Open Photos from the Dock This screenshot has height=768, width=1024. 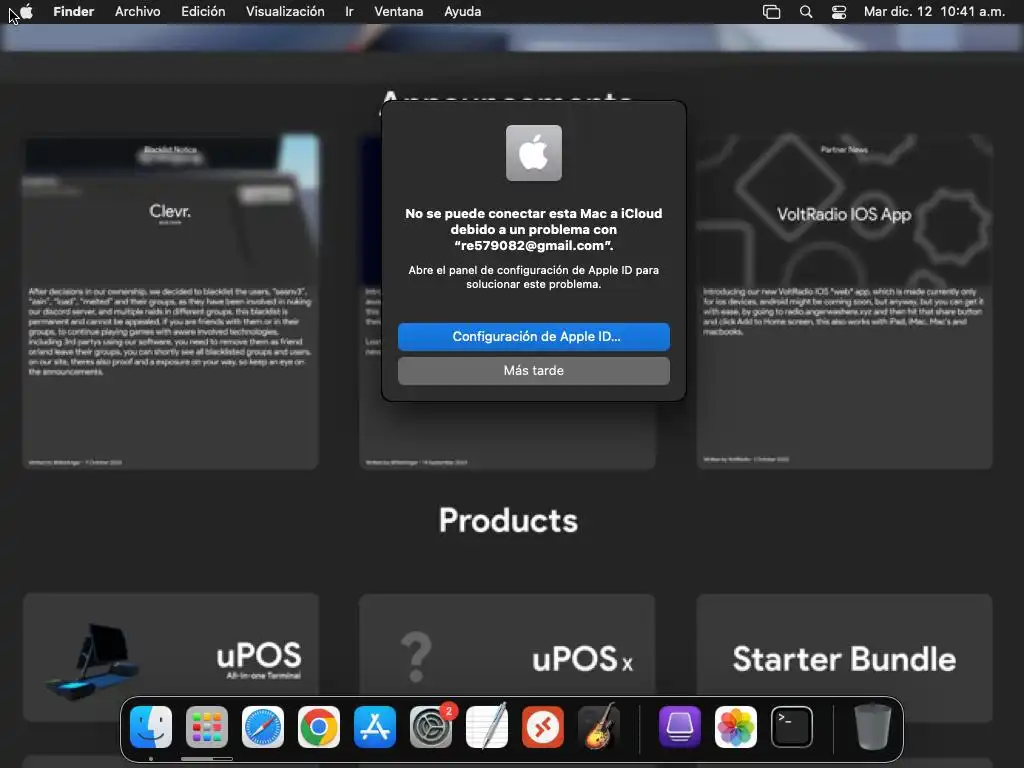(x=736, y=727)
